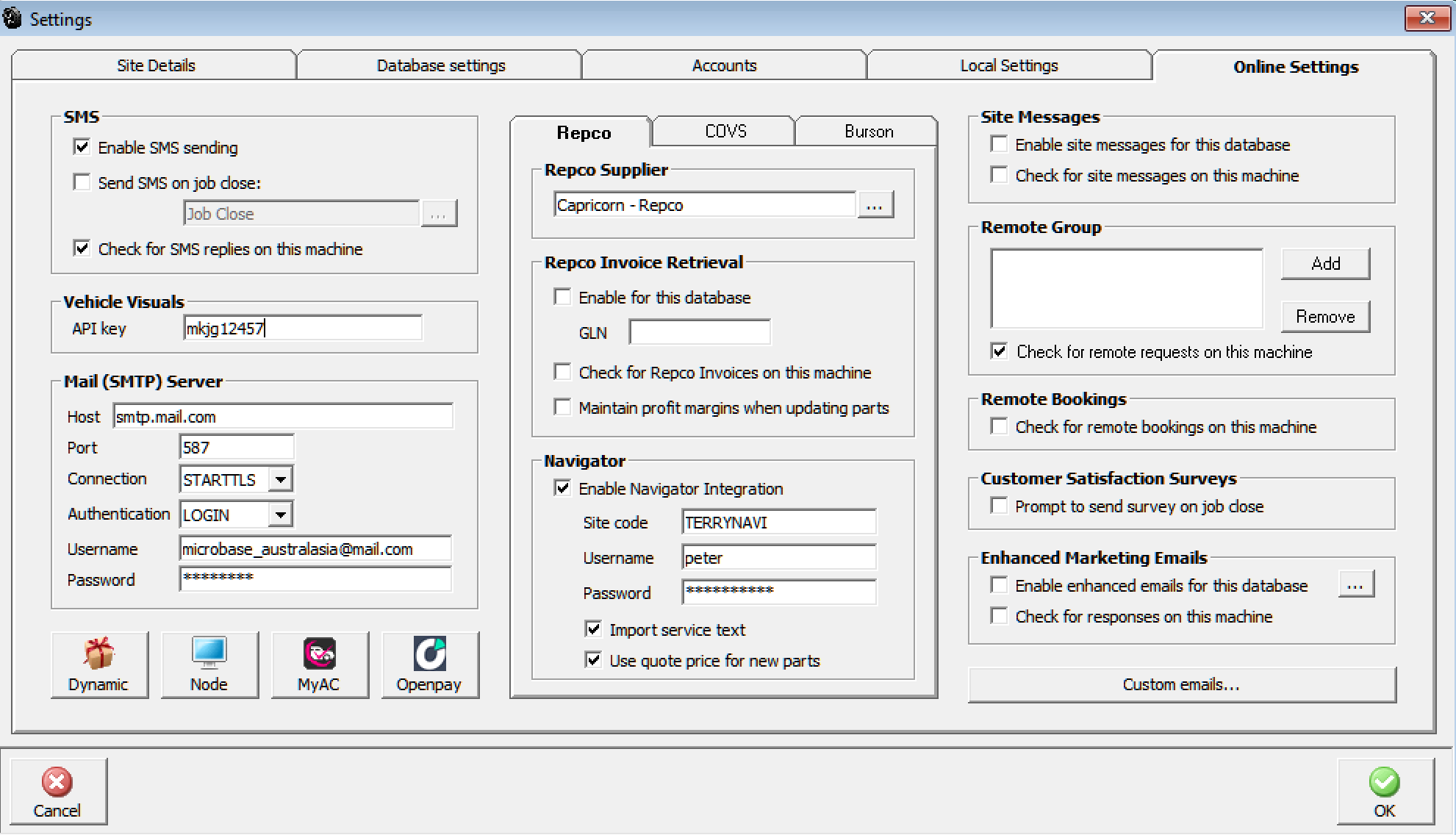Enable site messages for this database
The image size is (1456, 835).
pos(999,144)
